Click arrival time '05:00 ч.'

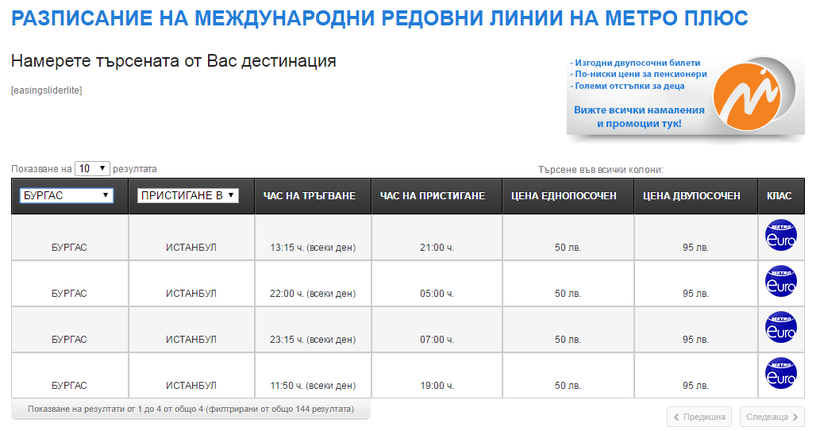pos(437,293)
